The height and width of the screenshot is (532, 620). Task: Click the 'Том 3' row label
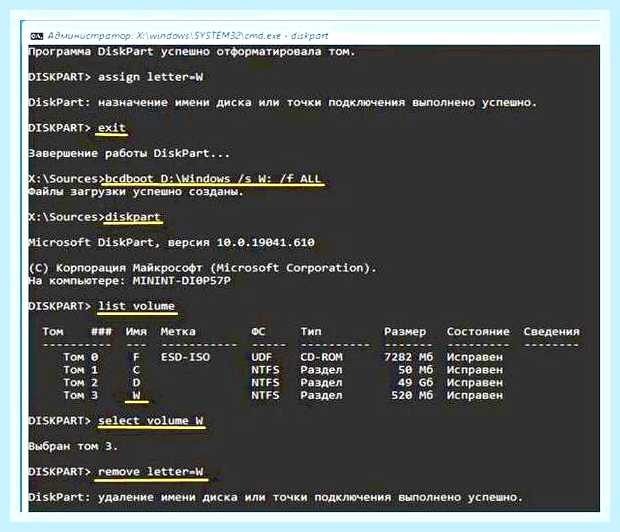click(x=81, y=395)
